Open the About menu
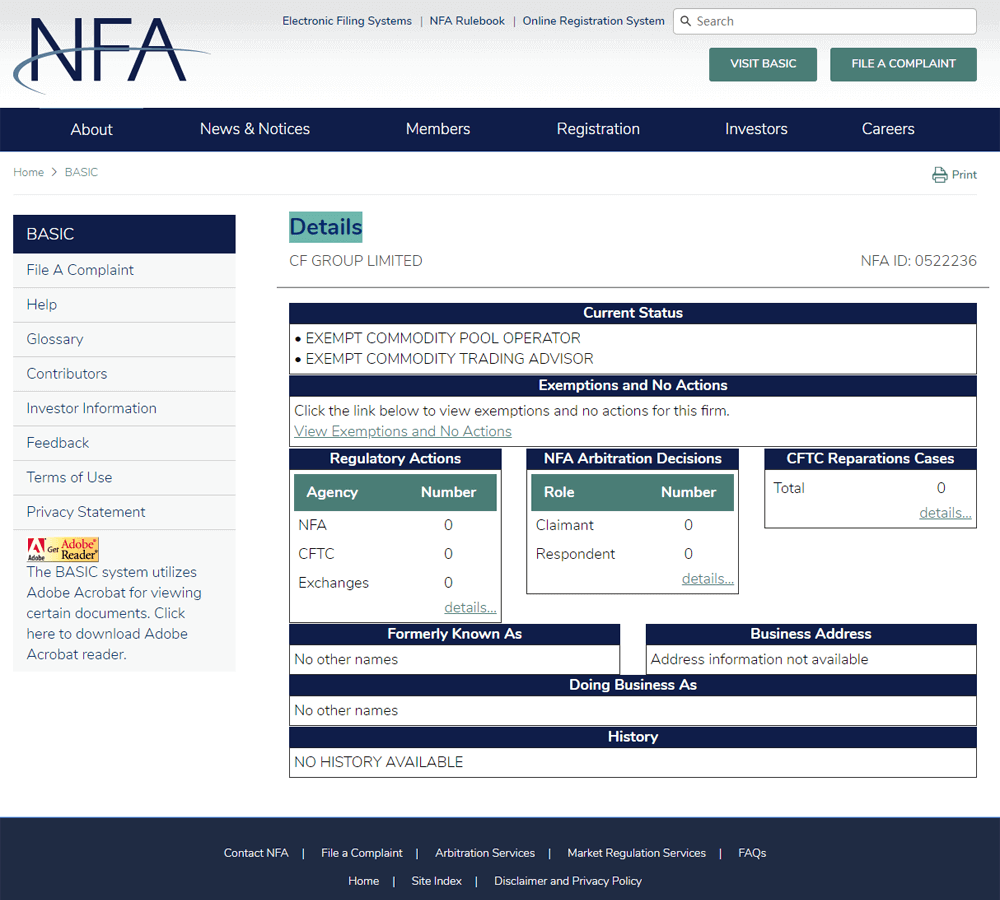This screenshot has width=1000, height=900. click(x=91, y=129)
